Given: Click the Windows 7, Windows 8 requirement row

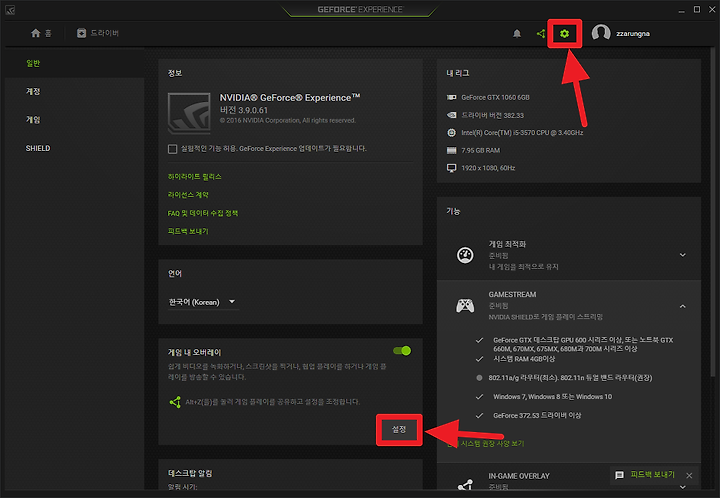Looking at the screenshot, I should click(552, 397).
